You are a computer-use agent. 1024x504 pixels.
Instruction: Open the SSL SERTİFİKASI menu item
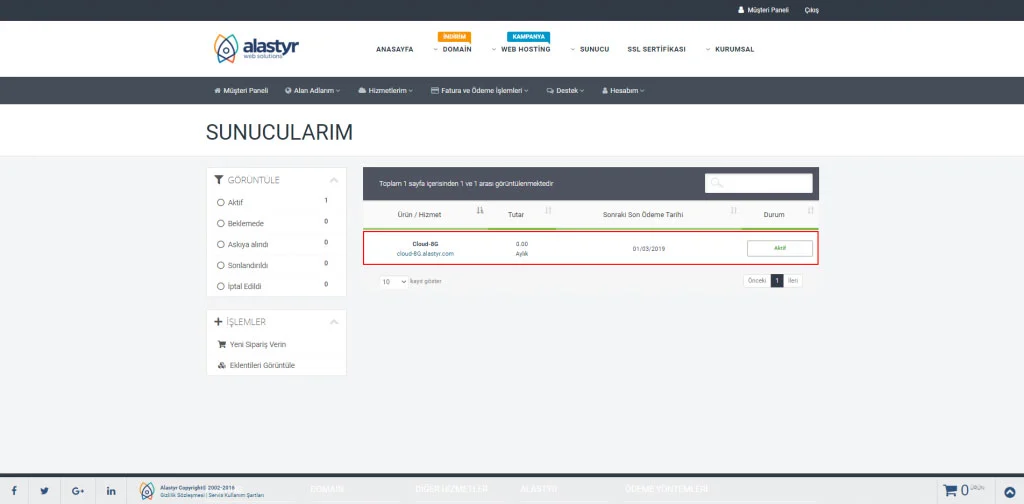click(x=656, y=49)
